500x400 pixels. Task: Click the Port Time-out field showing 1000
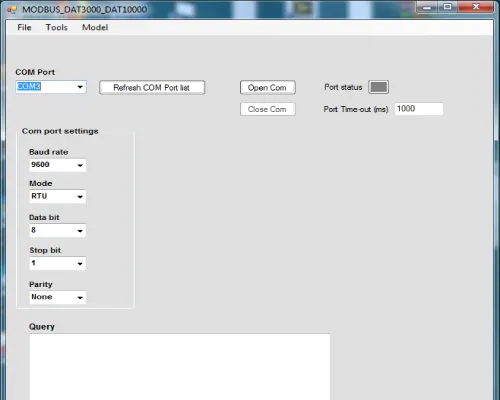419,109
